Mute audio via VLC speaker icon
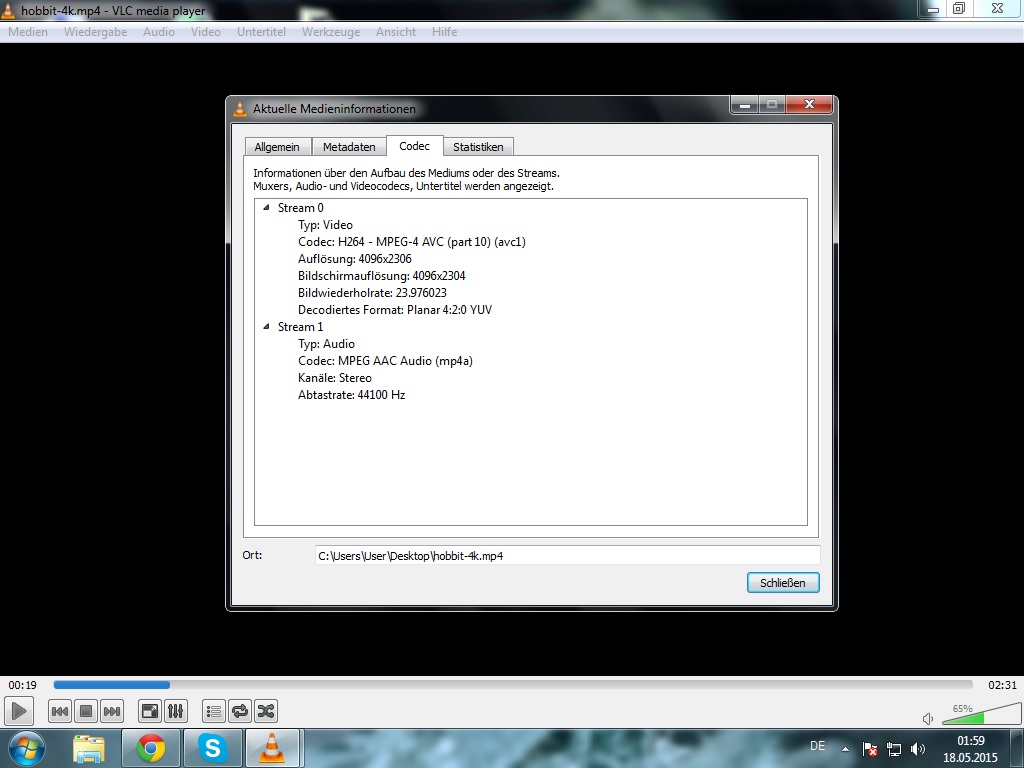The image size is (1024, 768). pyautogui.click(x=928, y=718)
